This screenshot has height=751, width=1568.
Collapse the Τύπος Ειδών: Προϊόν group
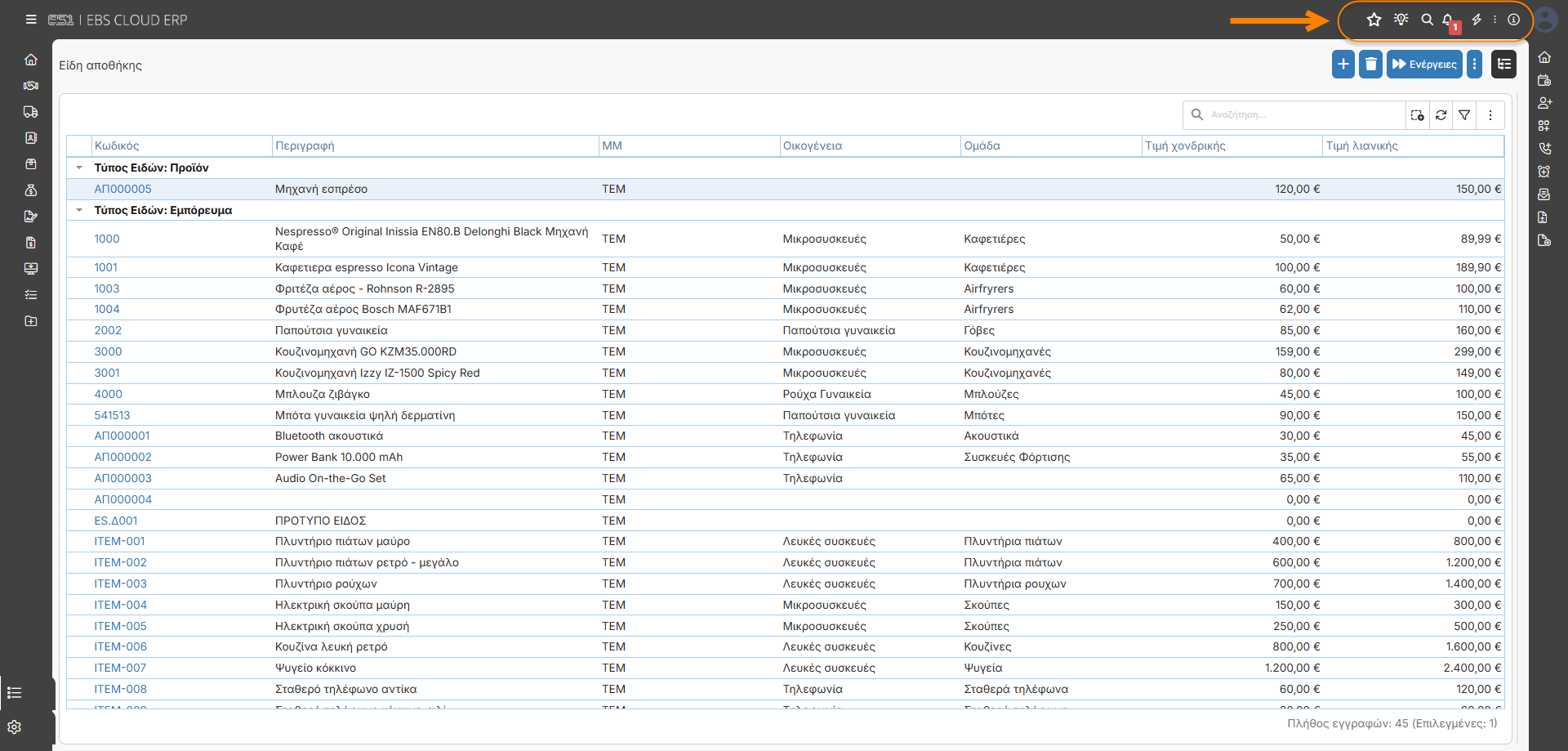click(79, 168)
